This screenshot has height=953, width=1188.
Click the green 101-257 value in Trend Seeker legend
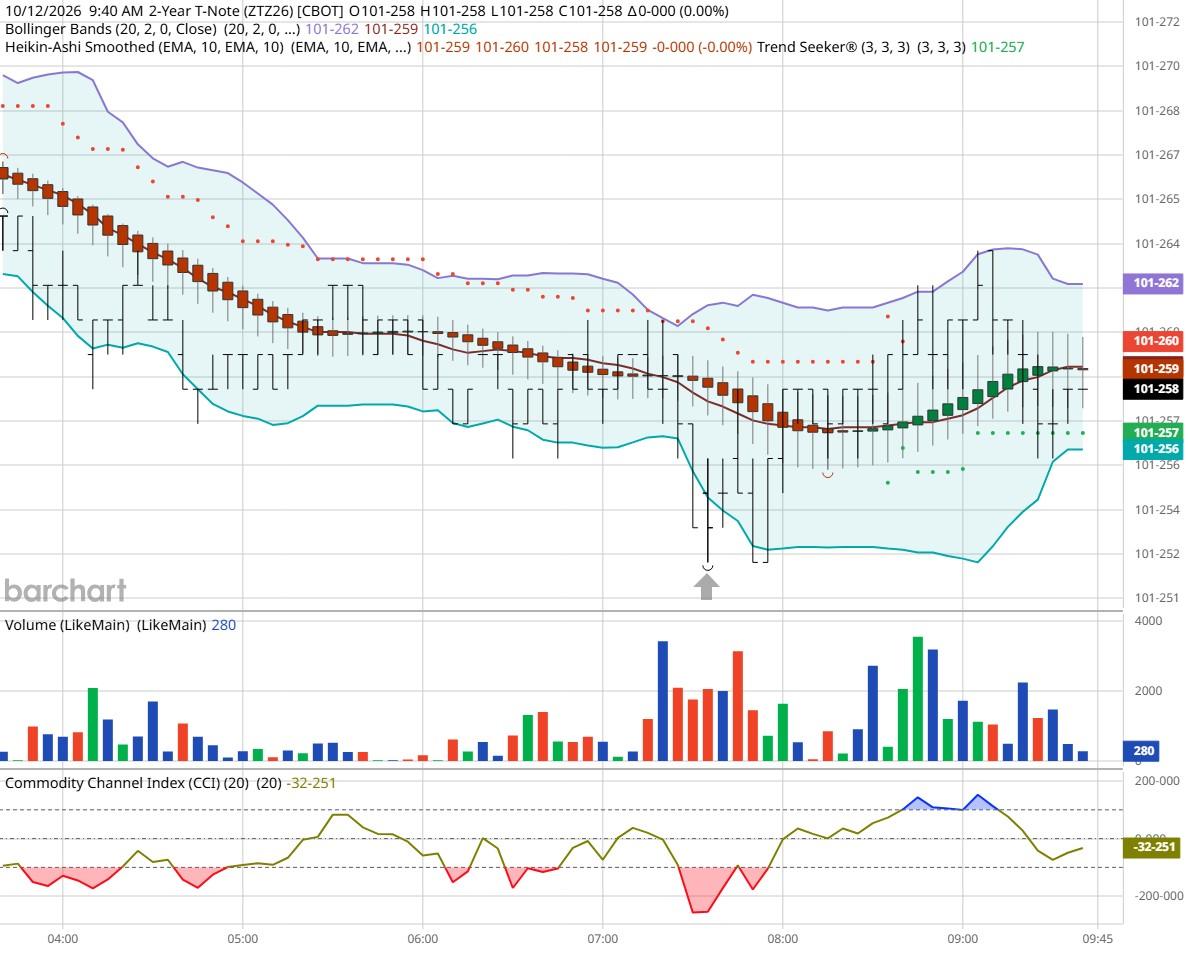(x=997, y=47)
